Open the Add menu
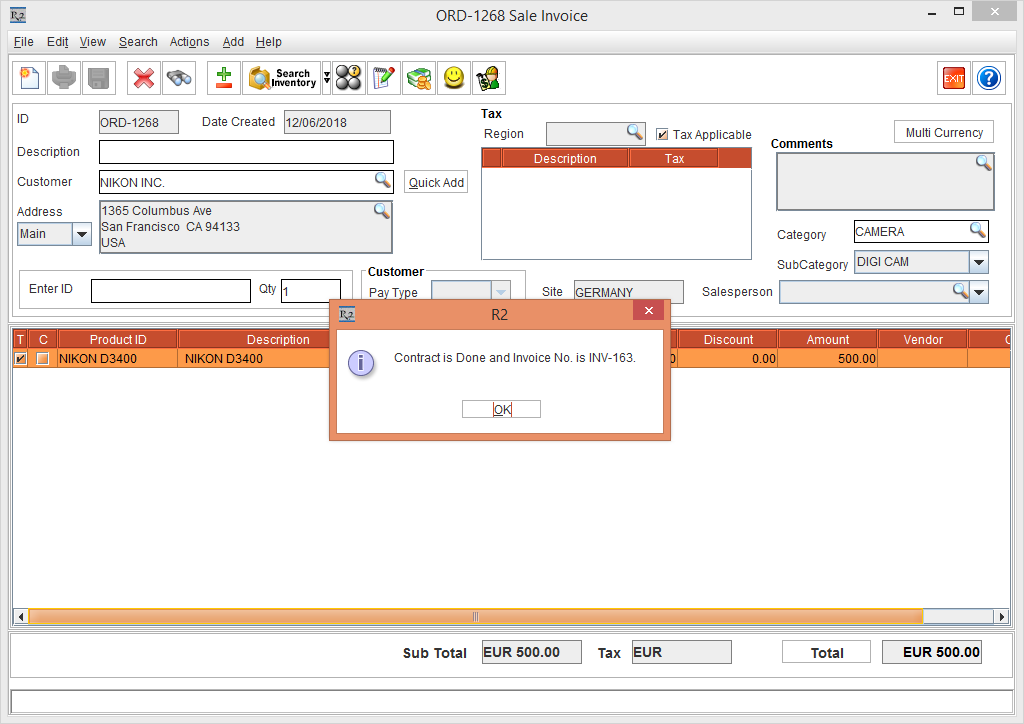1024x724 pixels. 233,42
